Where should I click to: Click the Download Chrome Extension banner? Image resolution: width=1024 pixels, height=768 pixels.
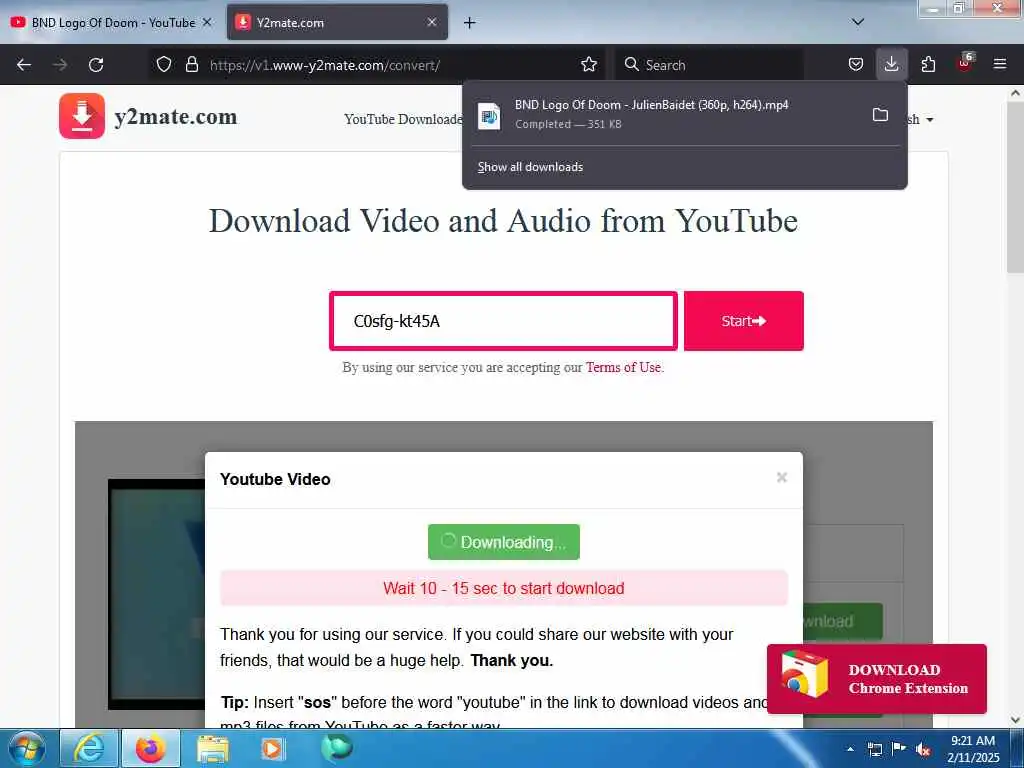[876, 679]
